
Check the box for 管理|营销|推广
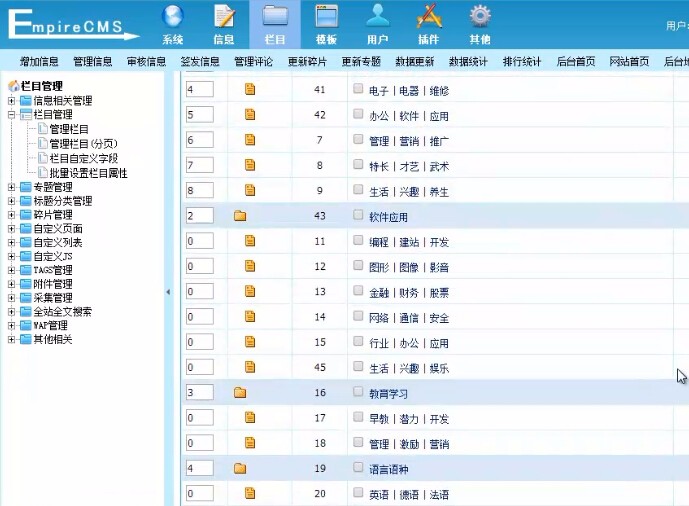358,139
